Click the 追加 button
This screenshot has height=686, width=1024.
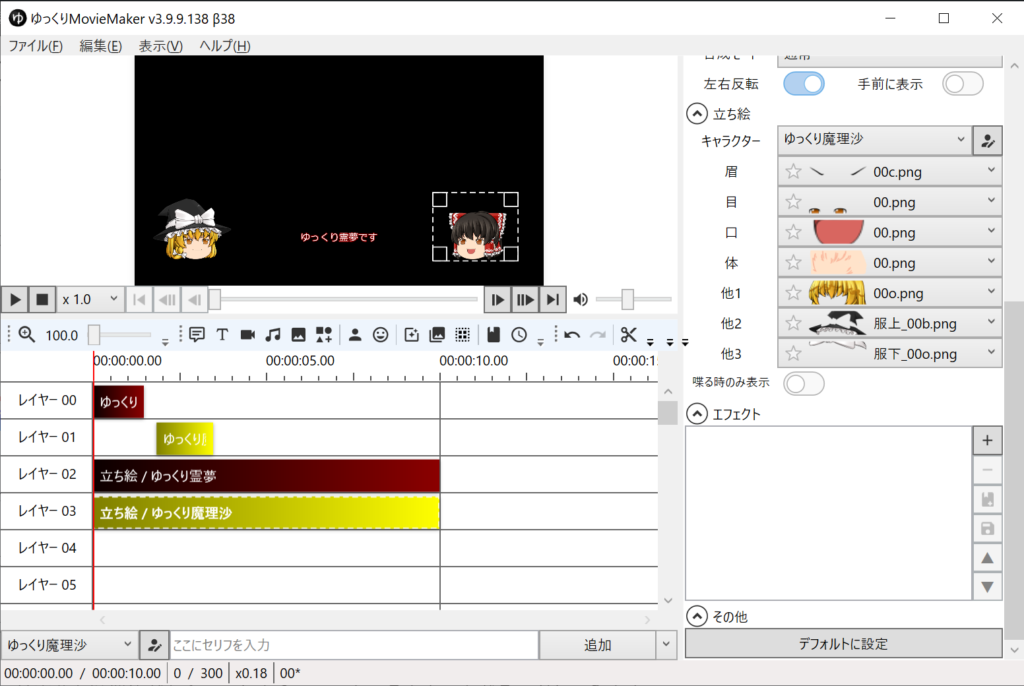coord(598,645)
